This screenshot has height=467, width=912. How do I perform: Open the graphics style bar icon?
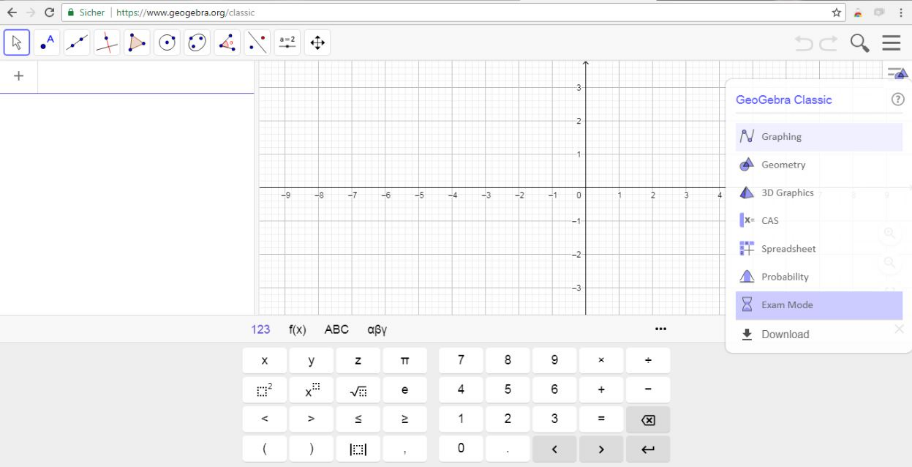(x=897, y=73)
